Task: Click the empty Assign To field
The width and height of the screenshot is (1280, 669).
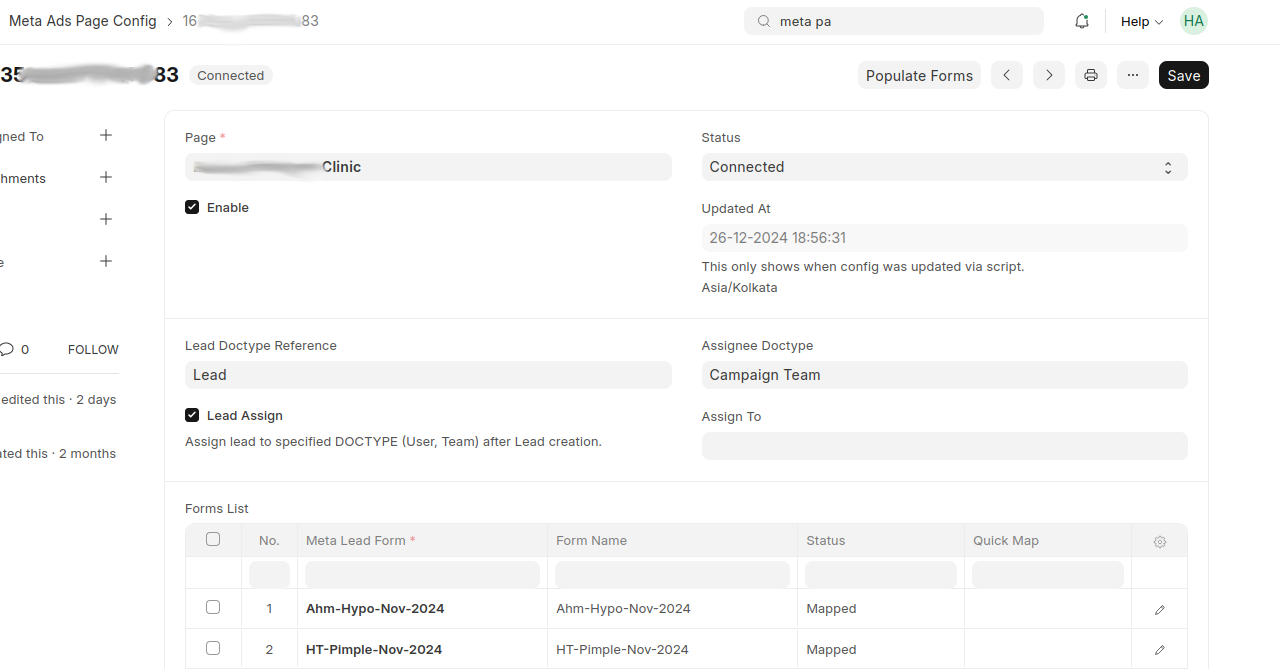Action: coord(944,446)
